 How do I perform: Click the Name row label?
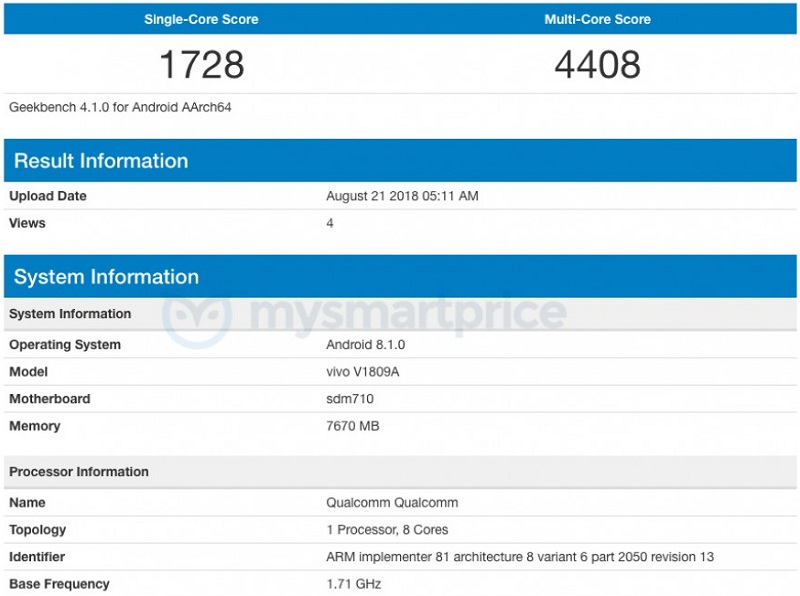coord(27,503)
